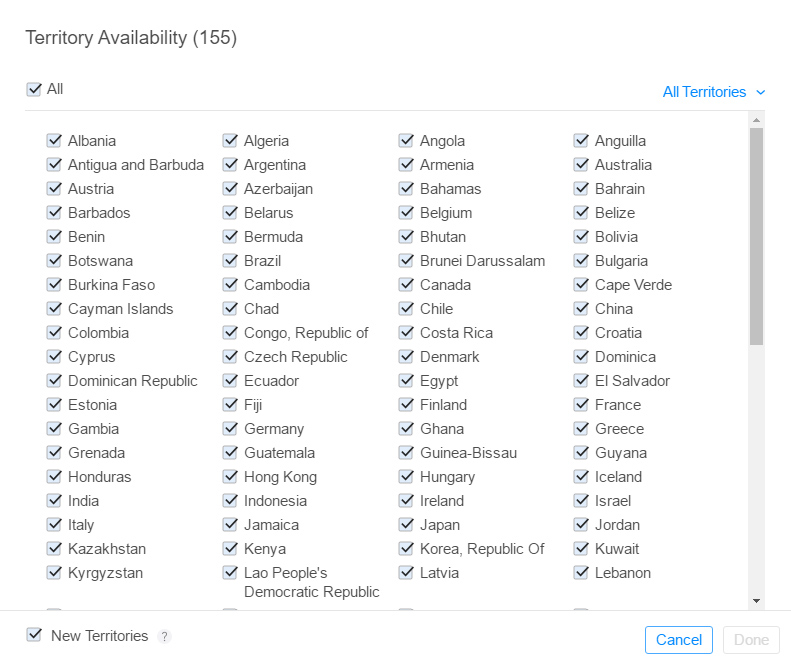Deselect the Hong Kong checkbox
This screenshot has height=664, width=791.
230,477
